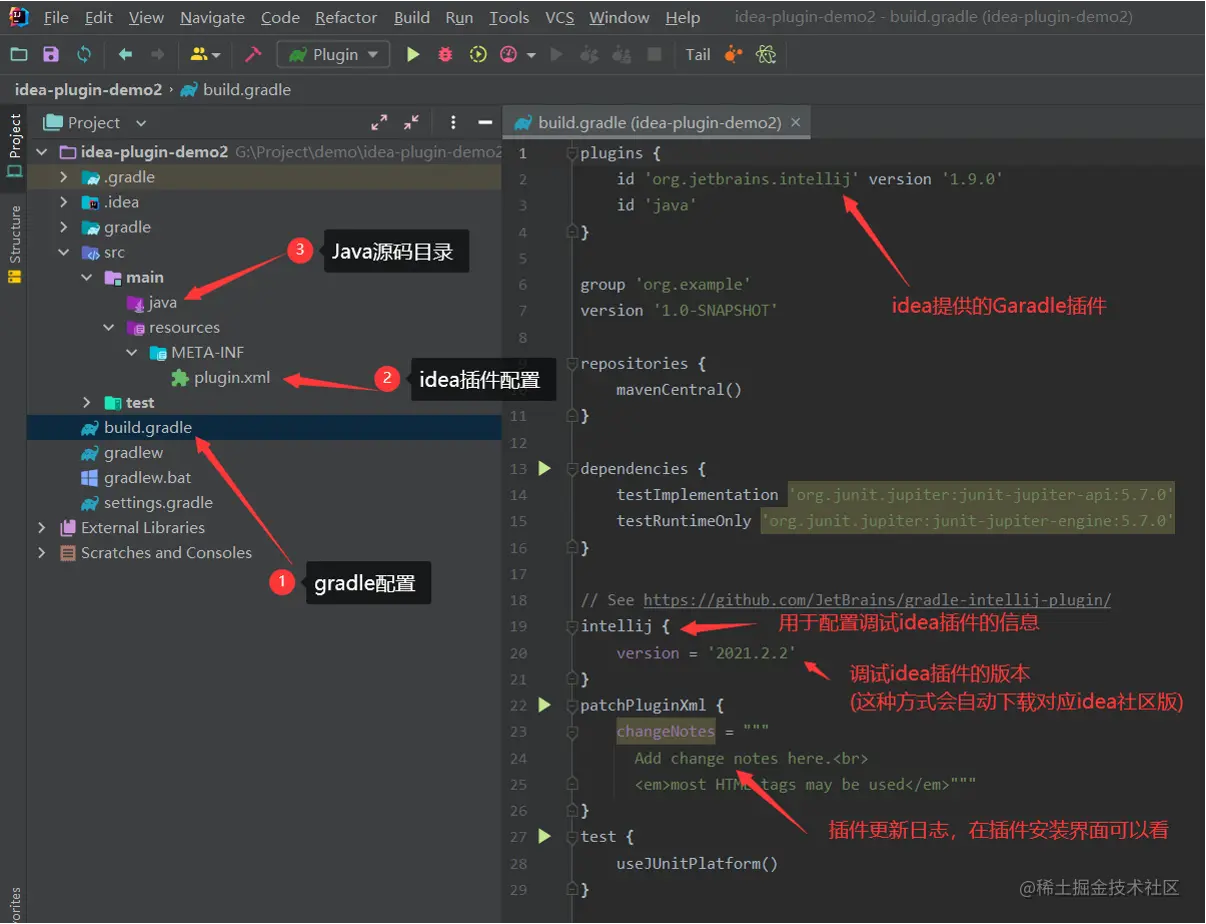
Task: Click the Profiler run icon
Action: coord(509,55)
